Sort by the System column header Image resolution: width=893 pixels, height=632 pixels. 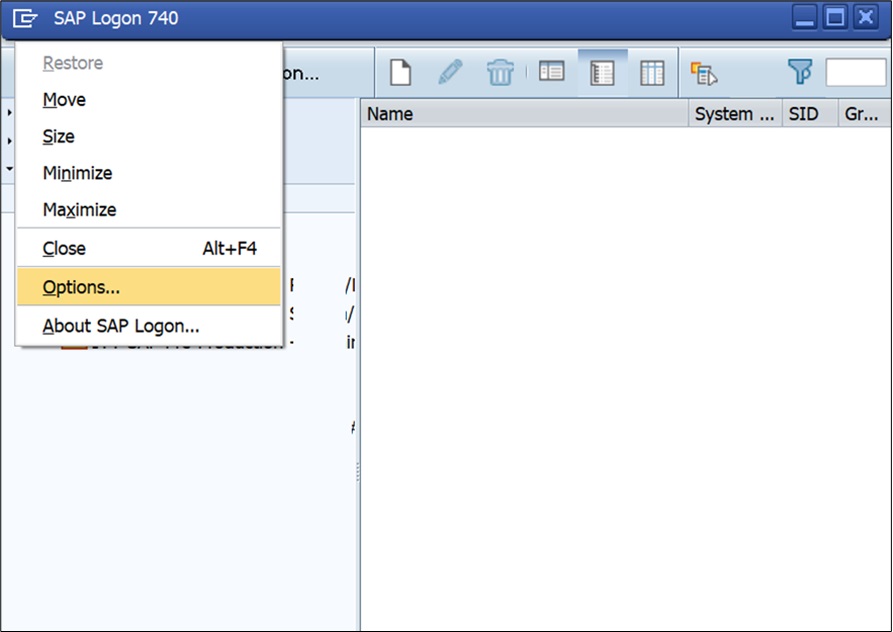click(735, 114)
